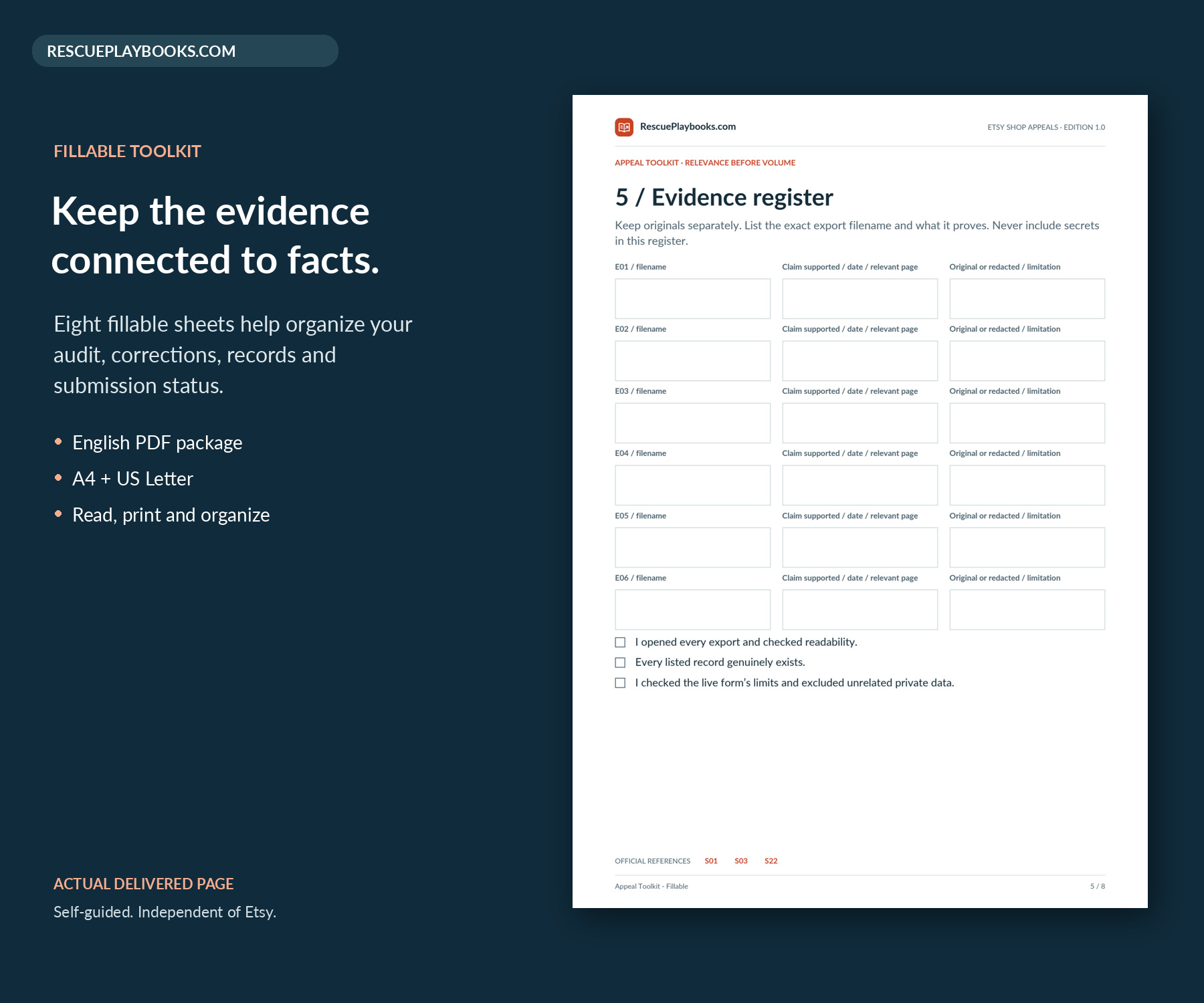Enable the 'live form's limits' checkbox
The image size is (1204, 1003).
(620, 683)
